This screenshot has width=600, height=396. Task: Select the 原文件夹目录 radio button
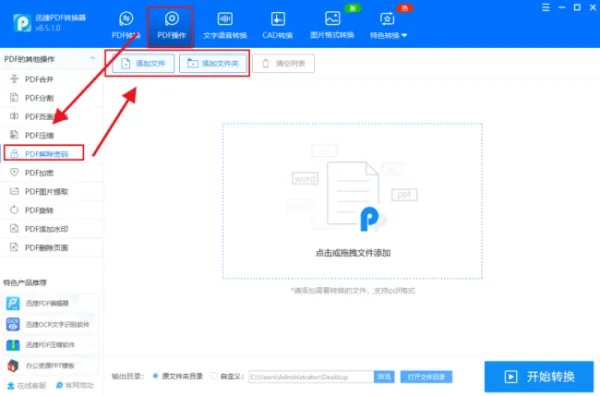pos(155,376)
